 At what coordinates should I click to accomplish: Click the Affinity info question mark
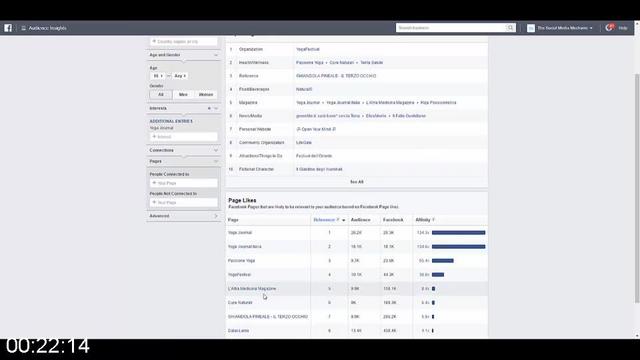click(x=433, y=220)
